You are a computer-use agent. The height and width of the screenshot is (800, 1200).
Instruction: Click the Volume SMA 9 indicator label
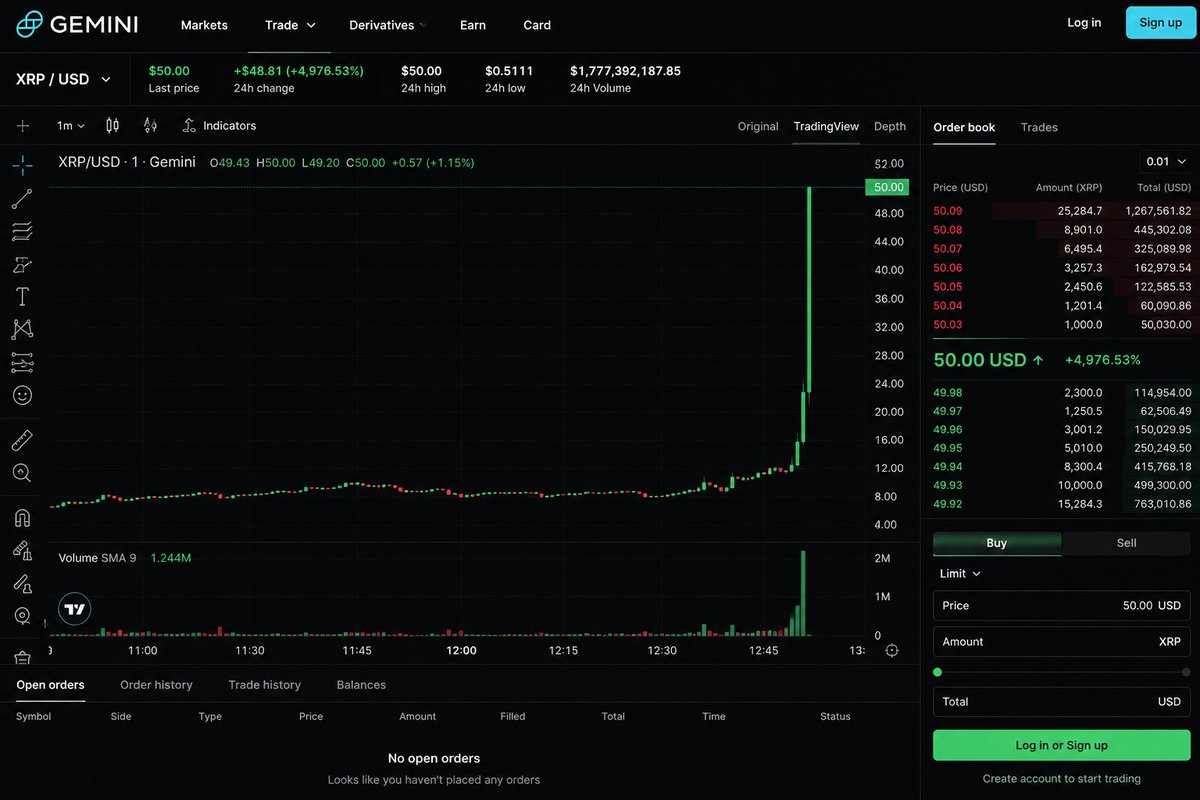(98, 558)
